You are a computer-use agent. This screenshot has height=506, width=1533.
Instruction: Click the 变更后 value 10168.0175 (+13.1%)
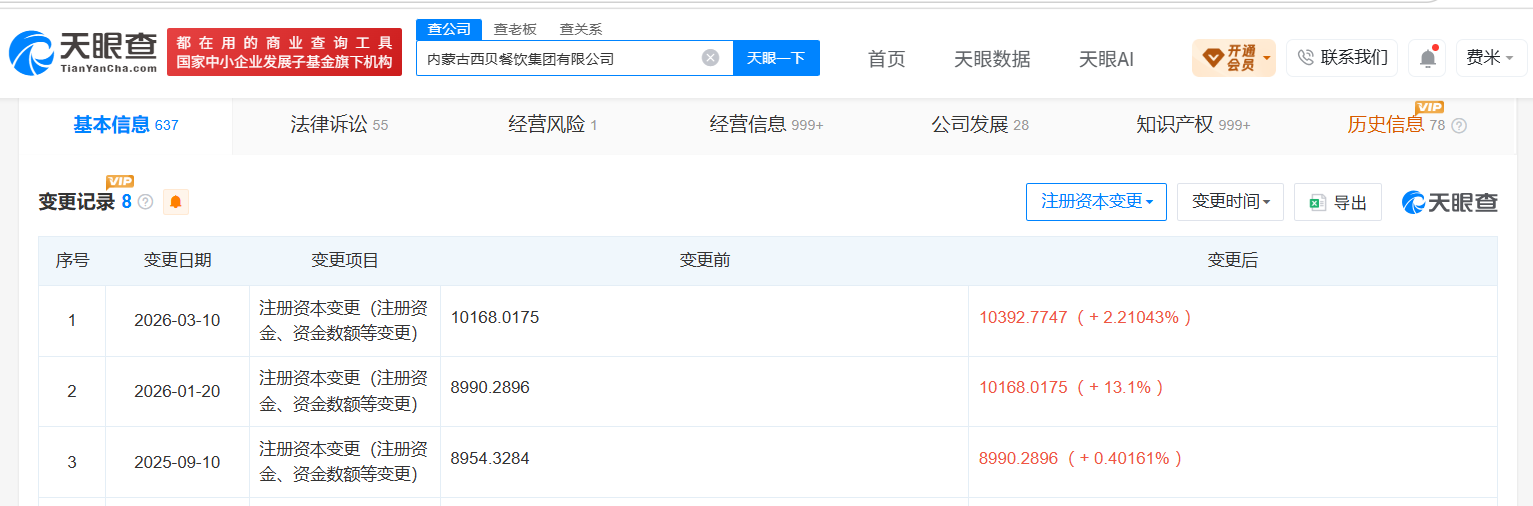click(x=1072, y=387)
